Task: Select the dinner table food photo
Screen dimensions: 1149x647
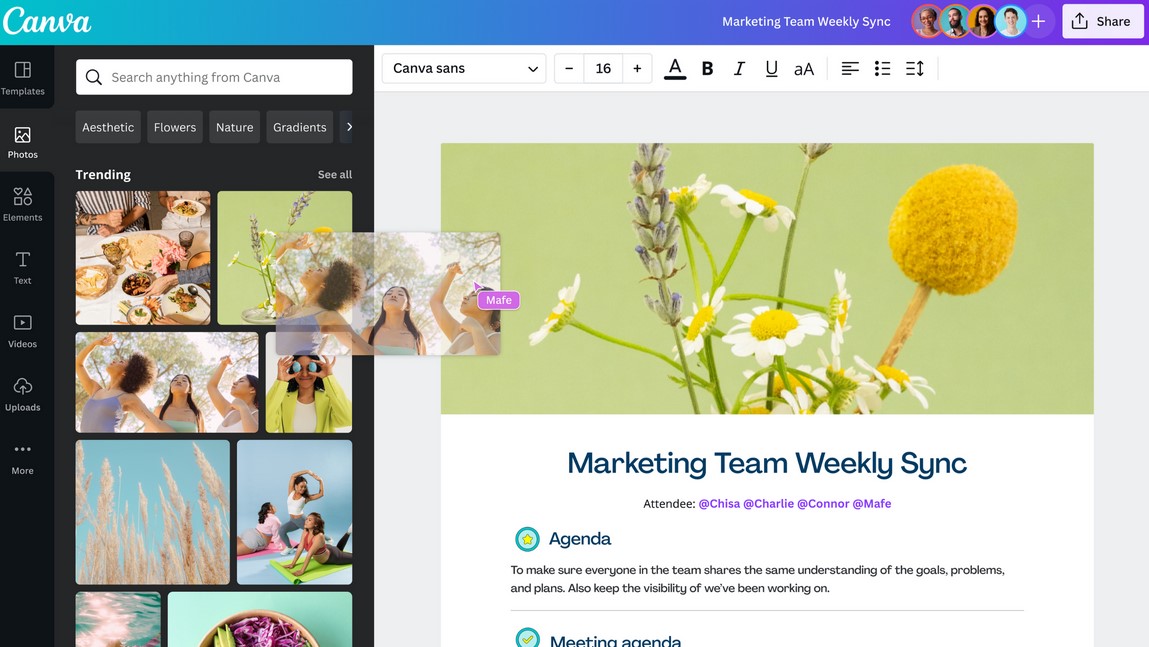Action: [143, 258]
